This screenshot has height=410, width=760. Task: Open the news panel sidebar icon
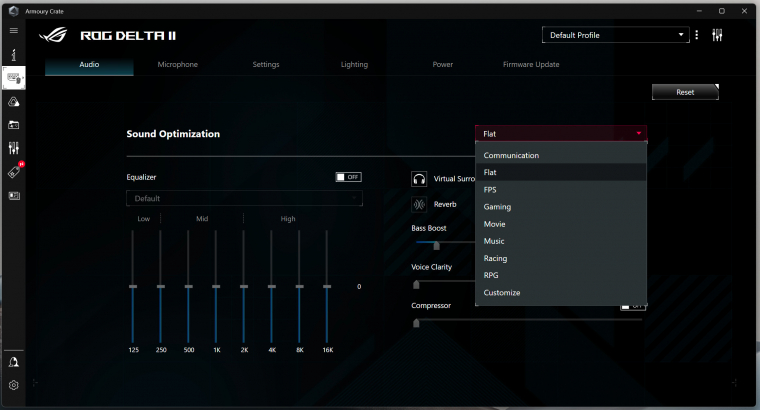click(14, 196)
